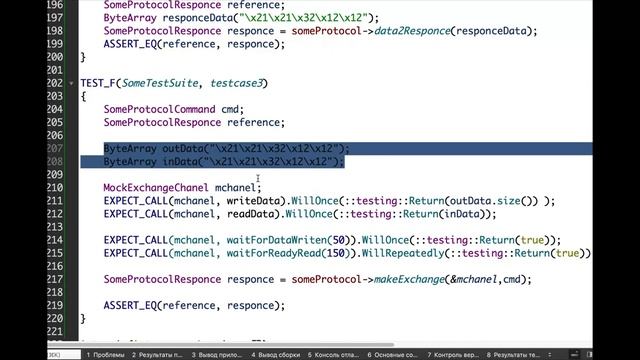
Task: Click '&mchanel' argument on line 217
Action: coord(473,279)
